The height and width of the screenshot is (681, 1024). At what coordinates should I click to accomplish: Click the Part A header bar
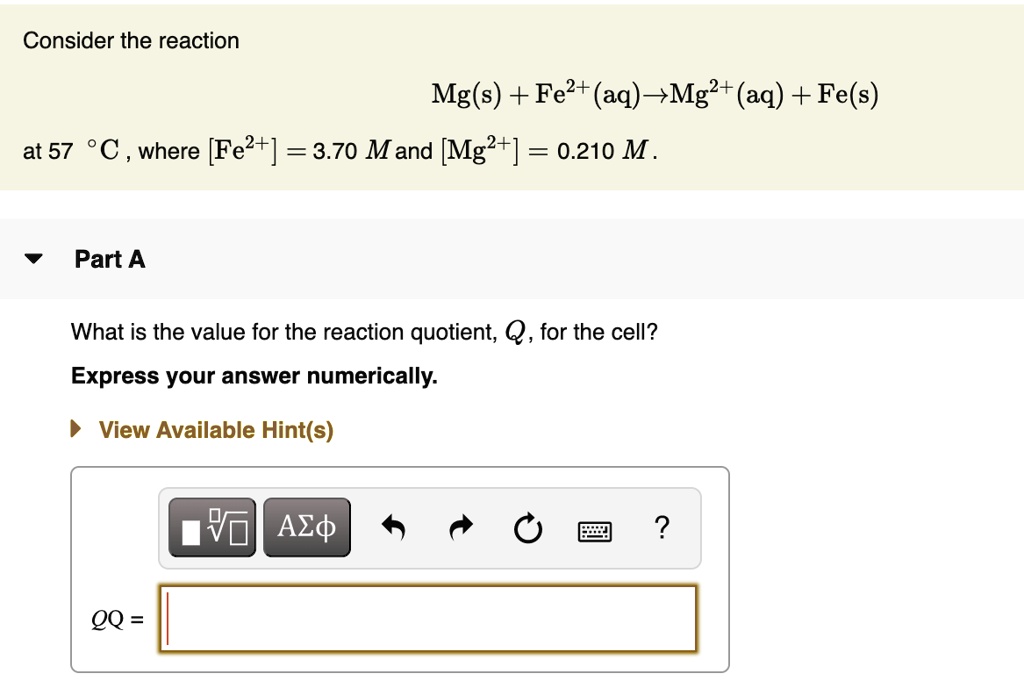click(x=109, y=259)
